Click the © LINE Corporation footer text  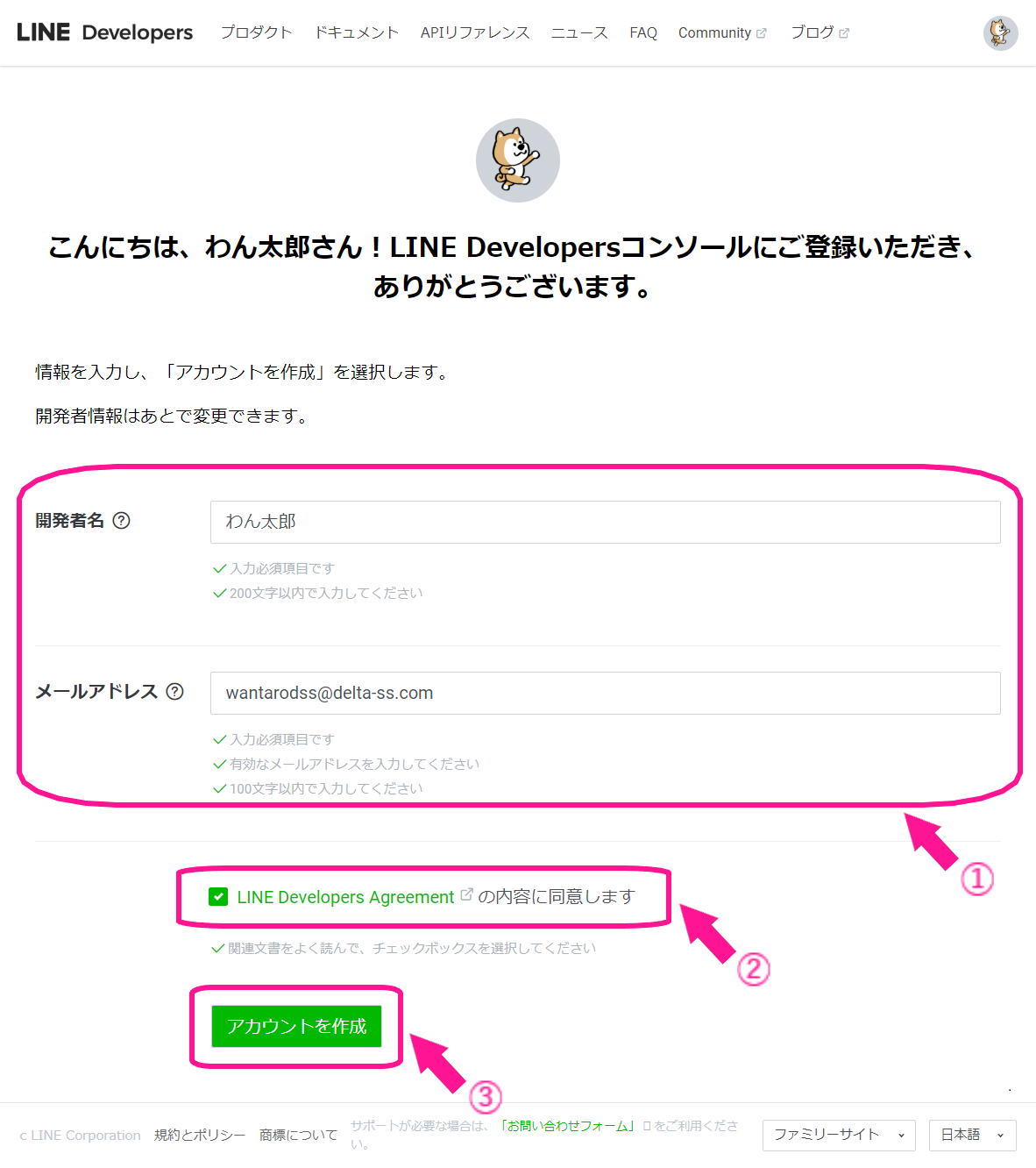pos(80,1135)
